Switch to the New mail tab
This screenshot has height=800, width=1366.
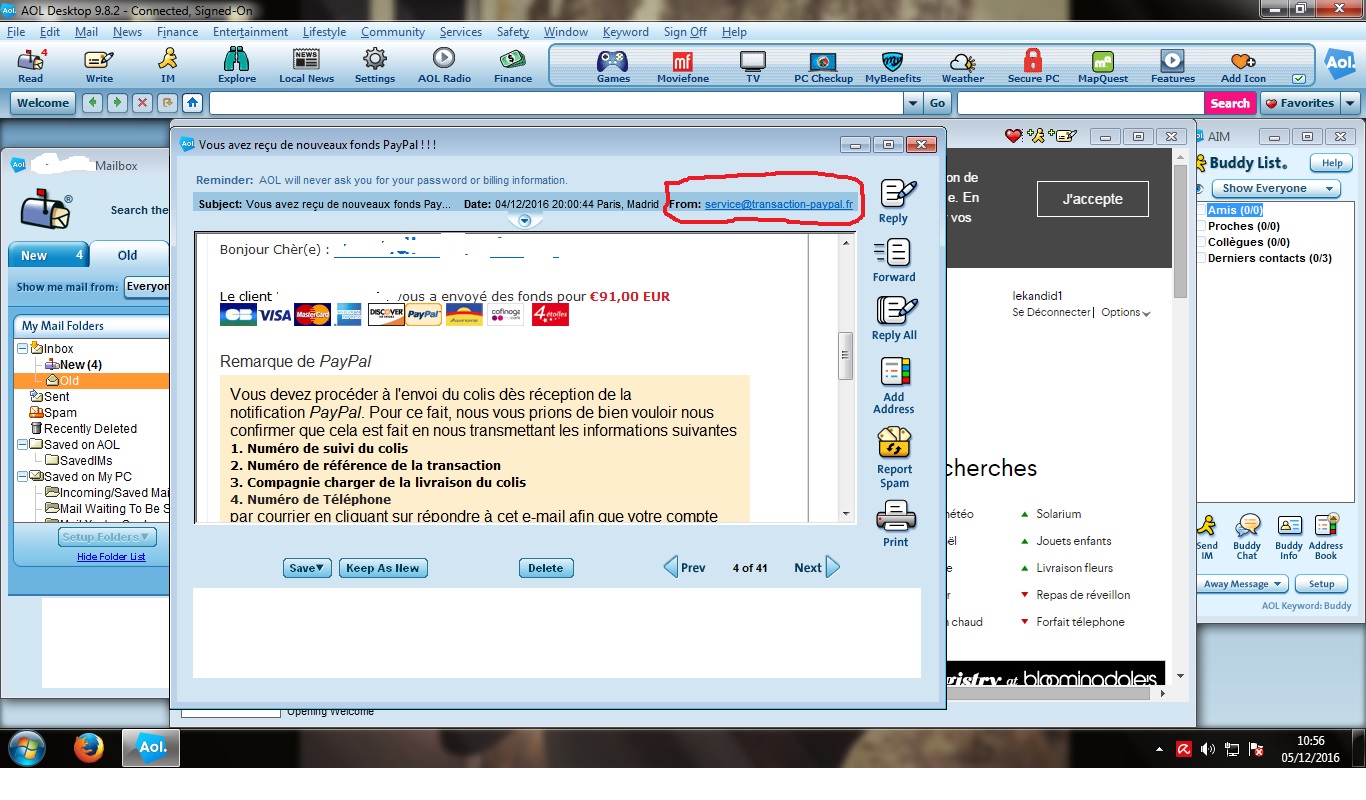(48, 255)
